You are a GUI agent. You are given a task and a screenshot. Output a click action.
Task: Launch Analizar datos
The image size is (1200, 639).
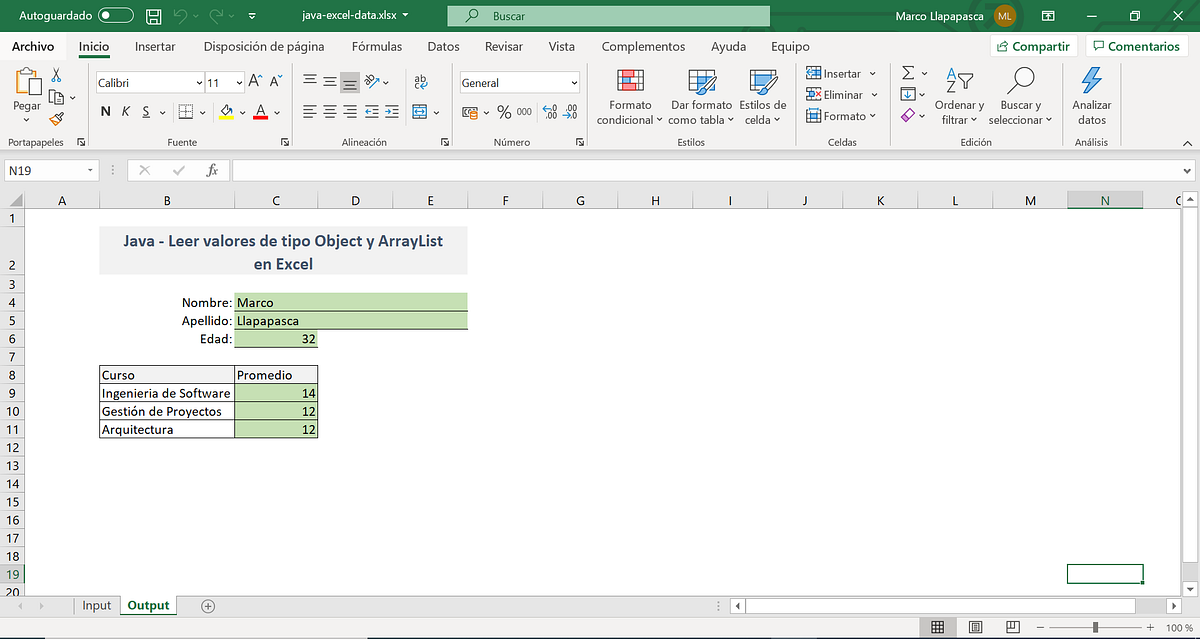click(1090, 95)
